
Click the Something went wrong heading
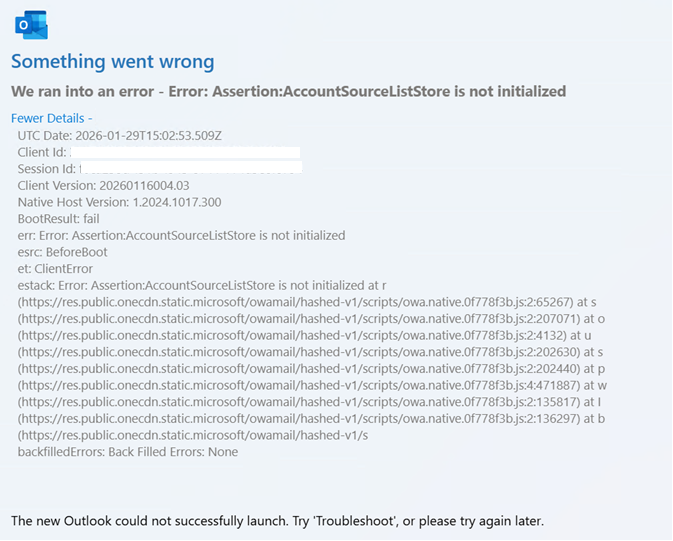tap(112, 61)
